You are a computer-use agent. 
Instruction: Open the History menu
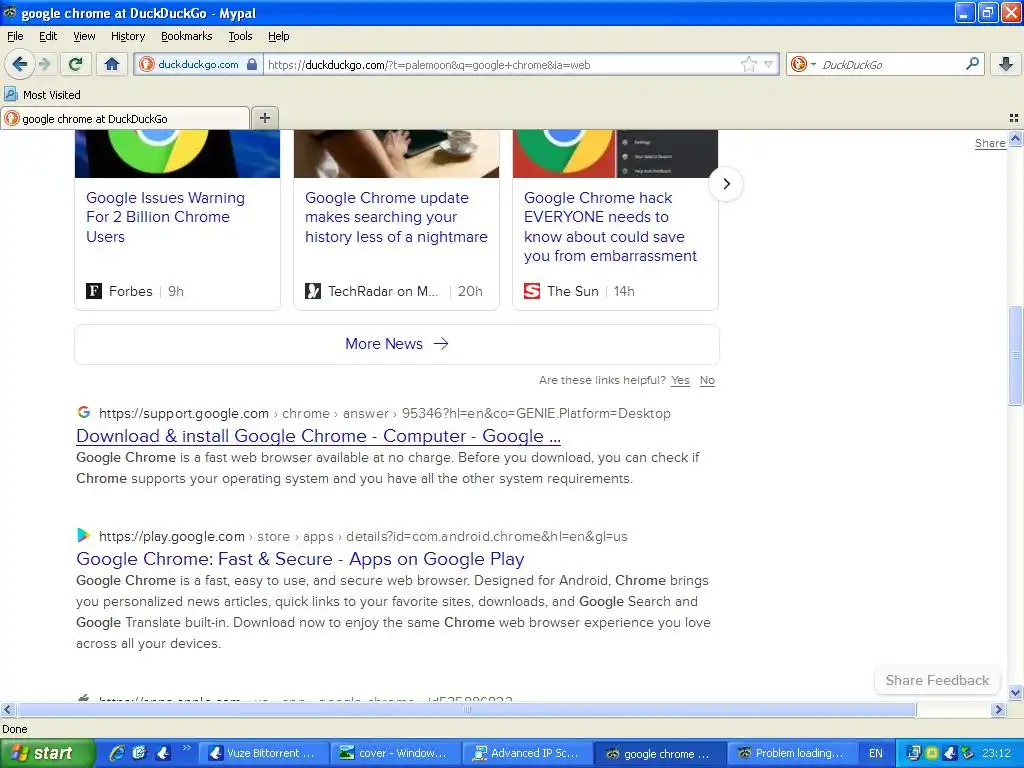click(127, 36)
